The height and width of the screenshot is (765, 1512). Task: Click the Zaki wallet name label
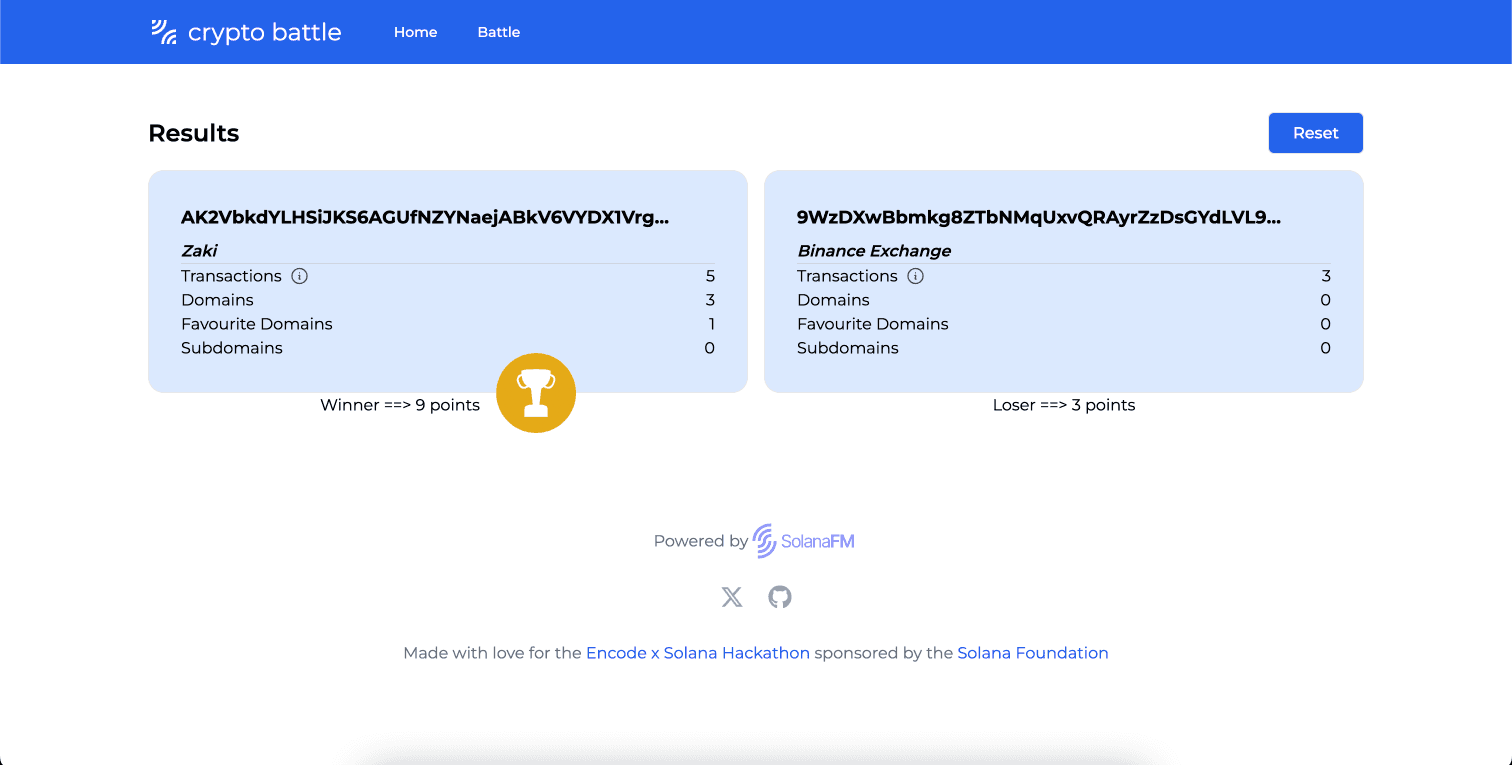199,251
